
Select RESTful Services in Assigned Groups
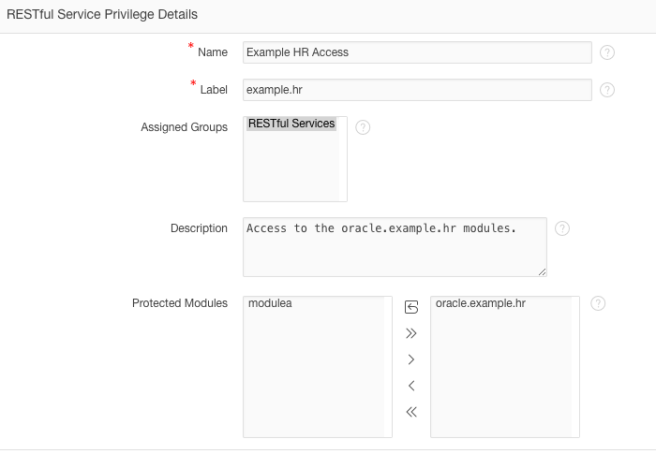click(x=291, y=124)
